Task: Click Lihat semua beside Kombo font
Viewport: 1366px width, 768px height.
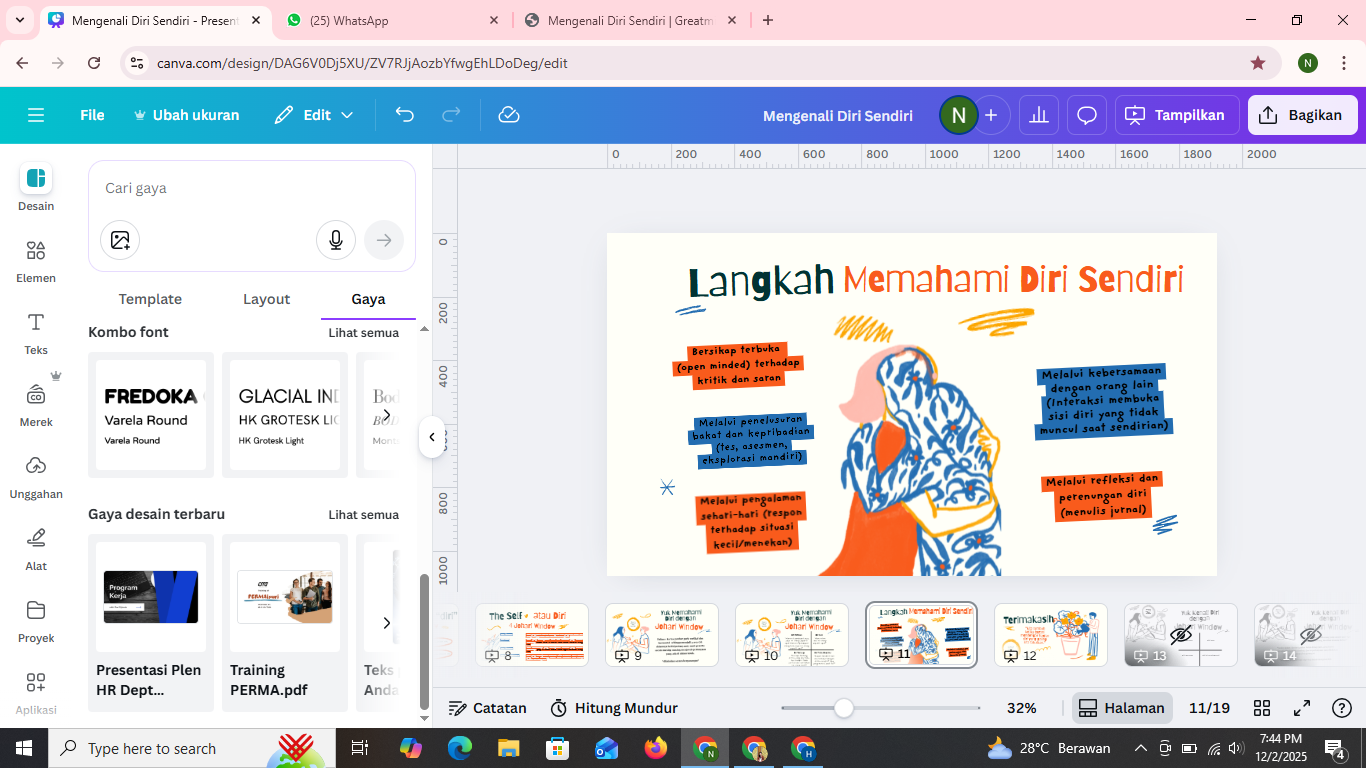Action: [x=363, y=333]
